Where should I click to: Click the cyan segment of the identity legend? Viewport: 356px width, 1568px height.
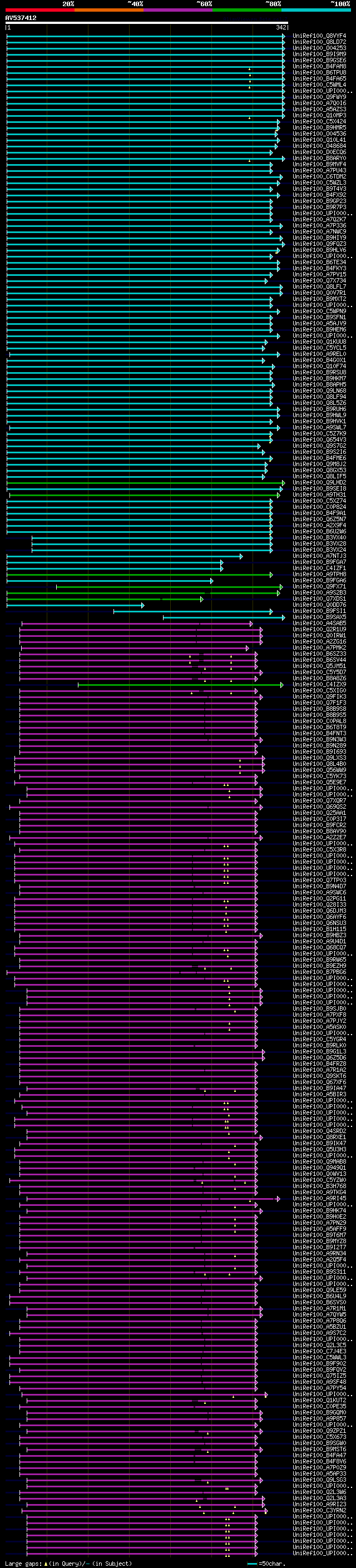click(x=316, y=10)
